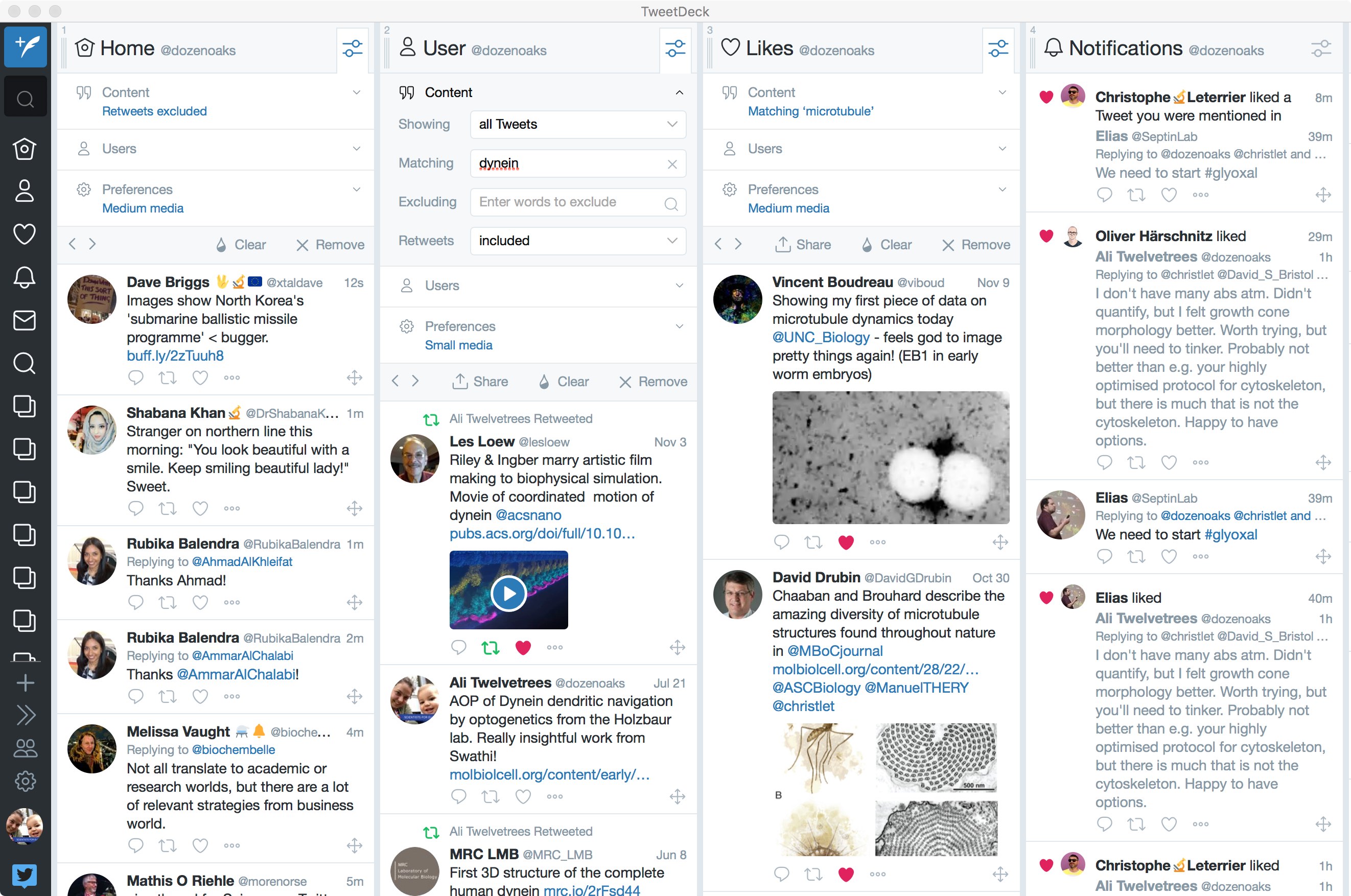Viewport: 1351px width, 896px height.
Task: Click the plus icon to add column
Action: click(x=25, y=682)
